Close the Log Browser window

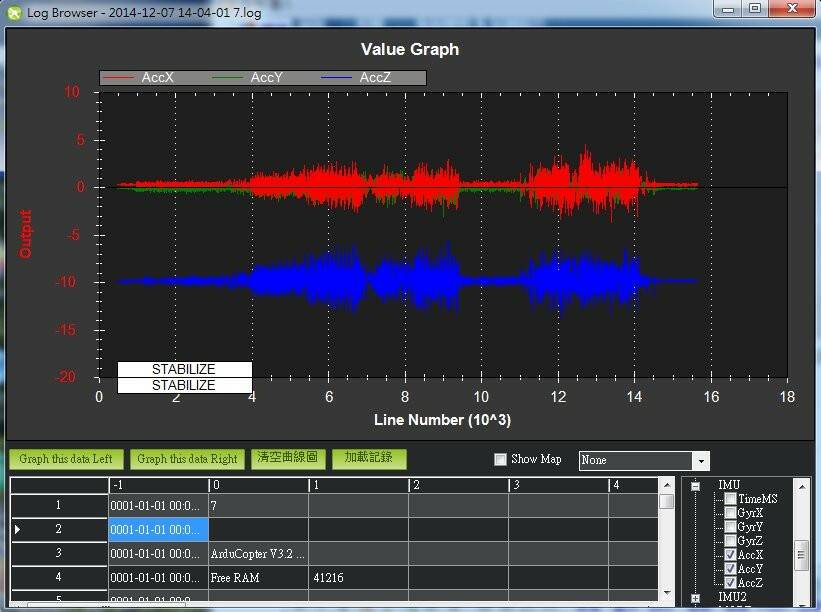(792, 9)
